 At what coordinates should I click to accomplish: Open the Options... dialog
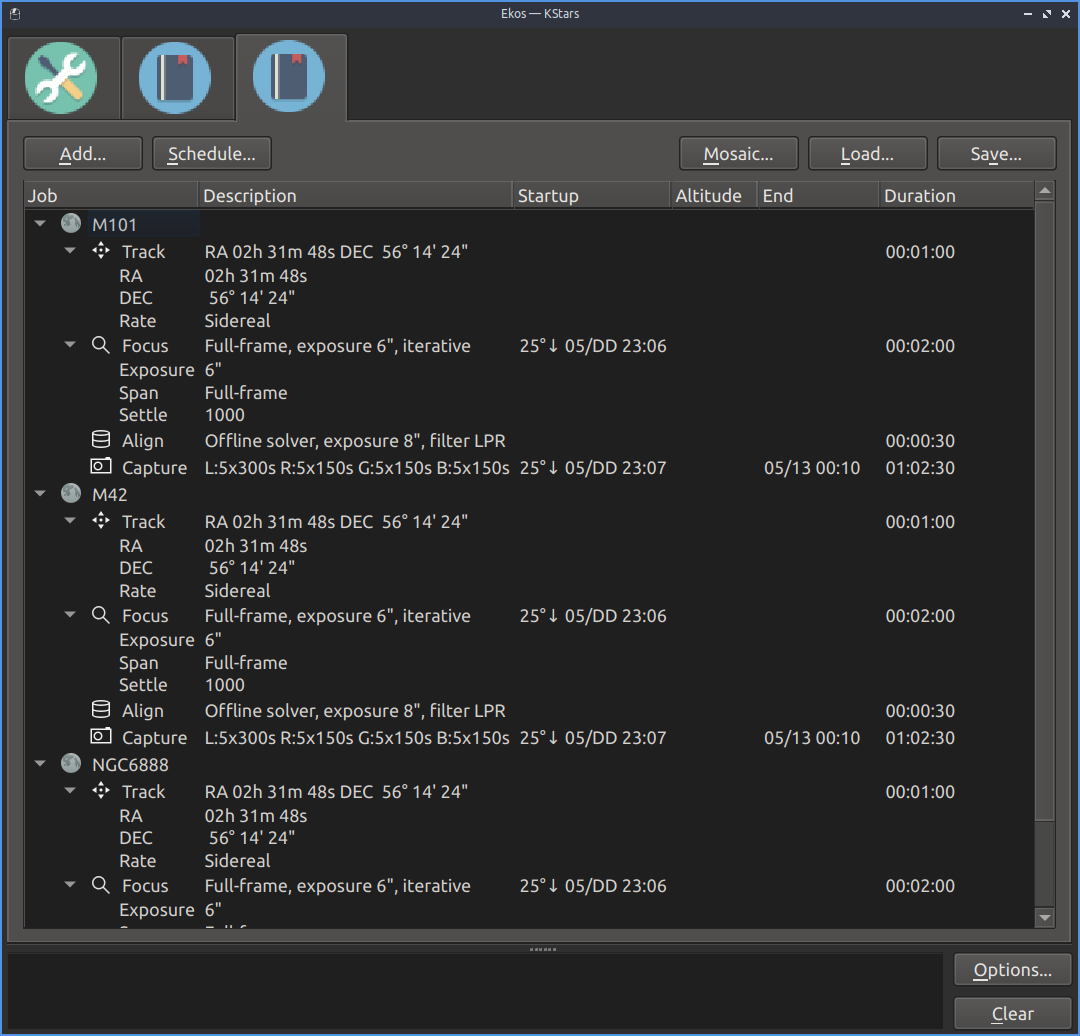pyautogui.click(x=1012, y=970)
